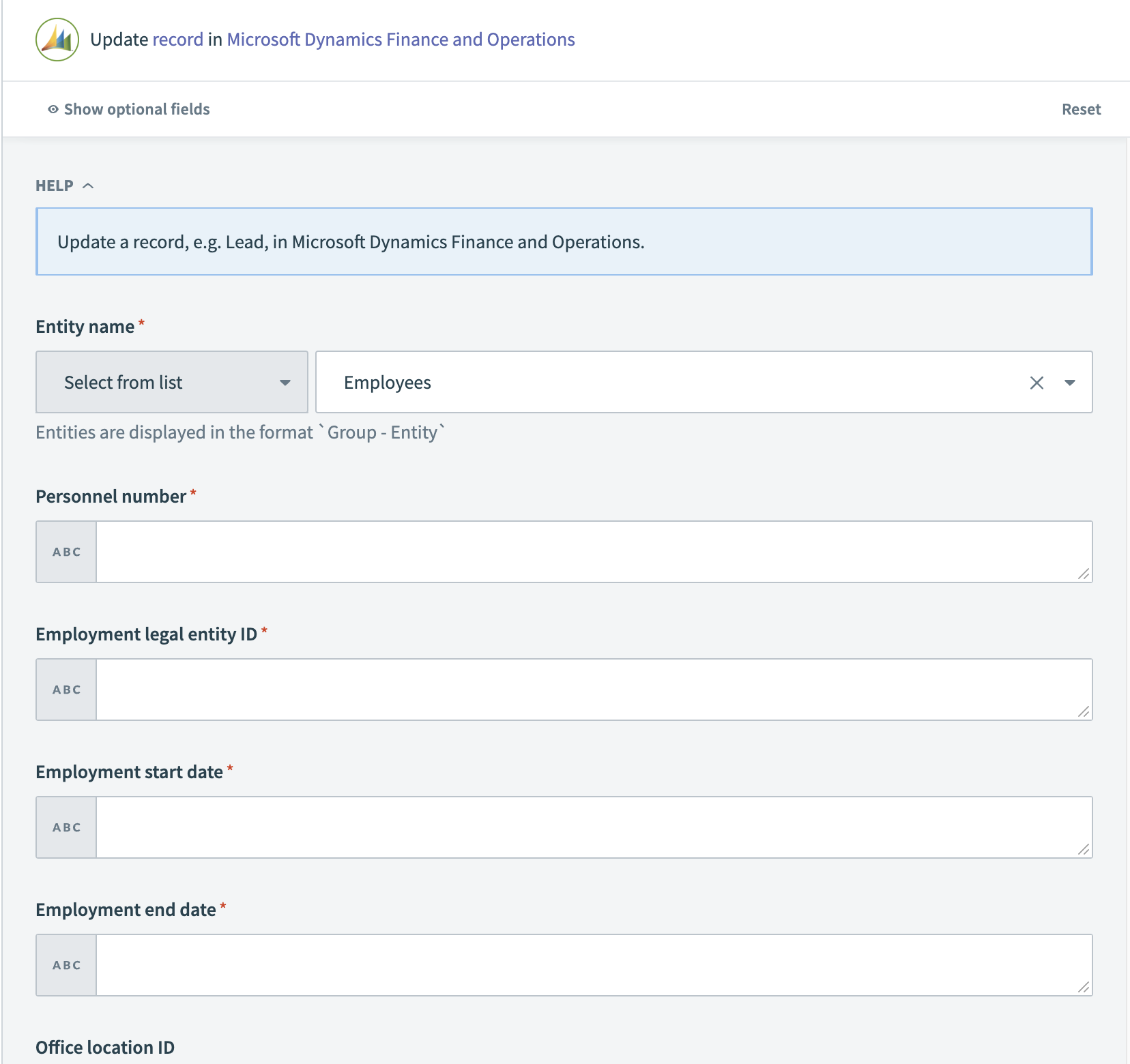Click ABC type badge for Personnel number
The image size is (1130, 1064).
click(67, 552)
